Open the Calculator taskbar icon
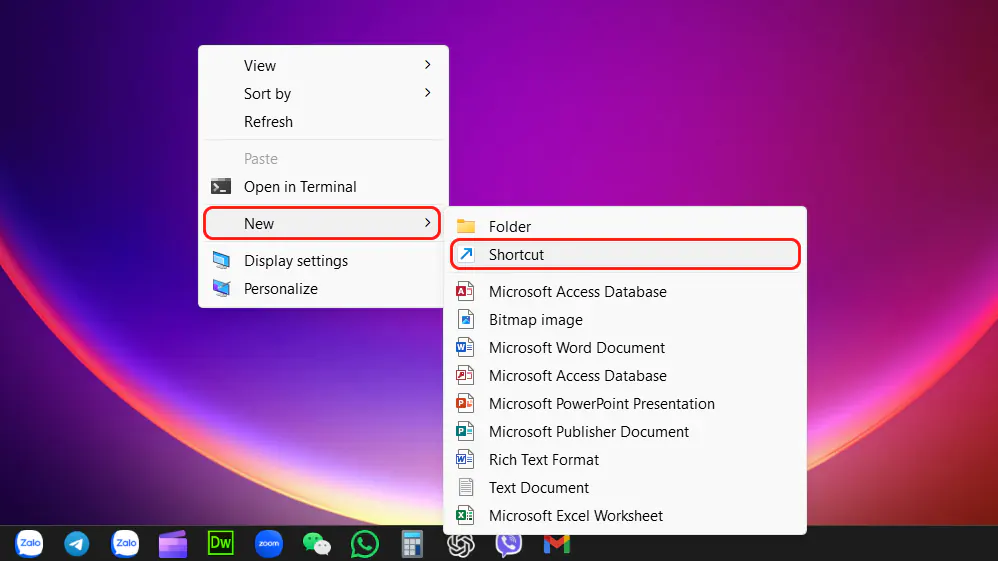 (x=412, y=544)
